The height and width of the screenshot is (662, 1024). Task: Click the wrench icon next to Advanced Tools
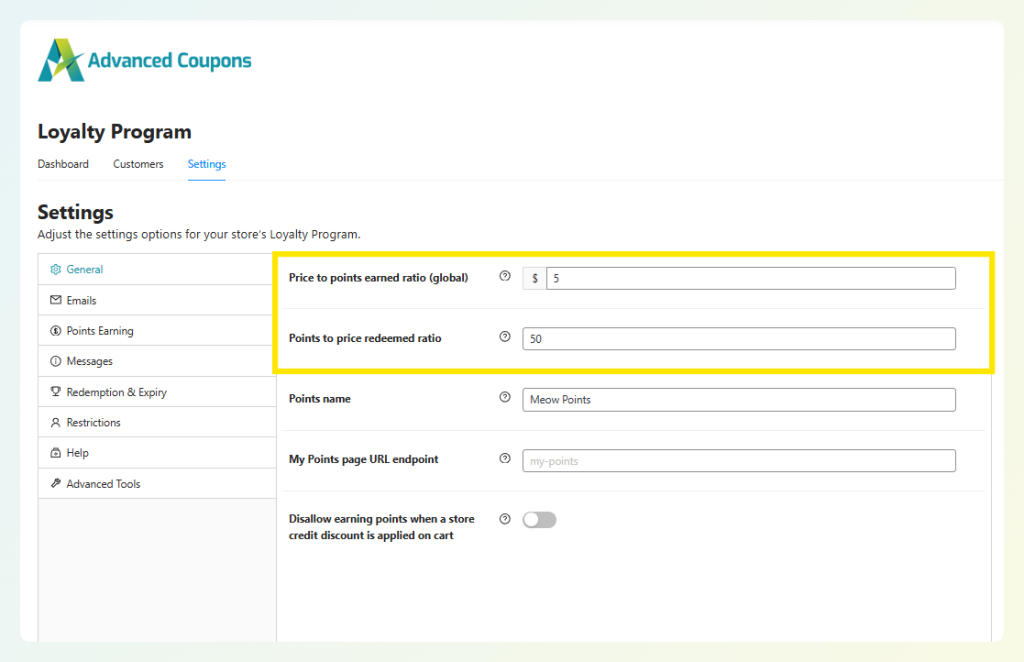pos(55,483)
